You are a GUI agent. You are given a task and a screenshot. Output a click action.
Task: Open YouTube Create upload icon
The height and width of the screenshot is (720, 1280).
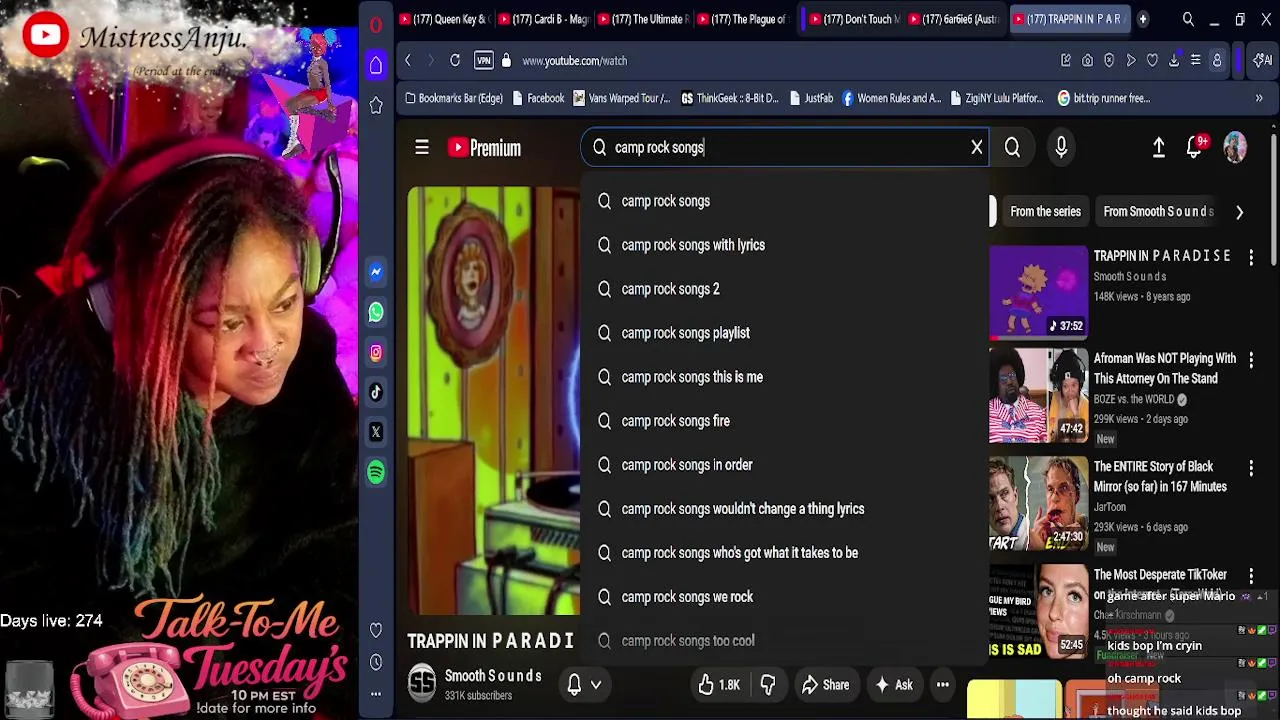point(1159,148)
